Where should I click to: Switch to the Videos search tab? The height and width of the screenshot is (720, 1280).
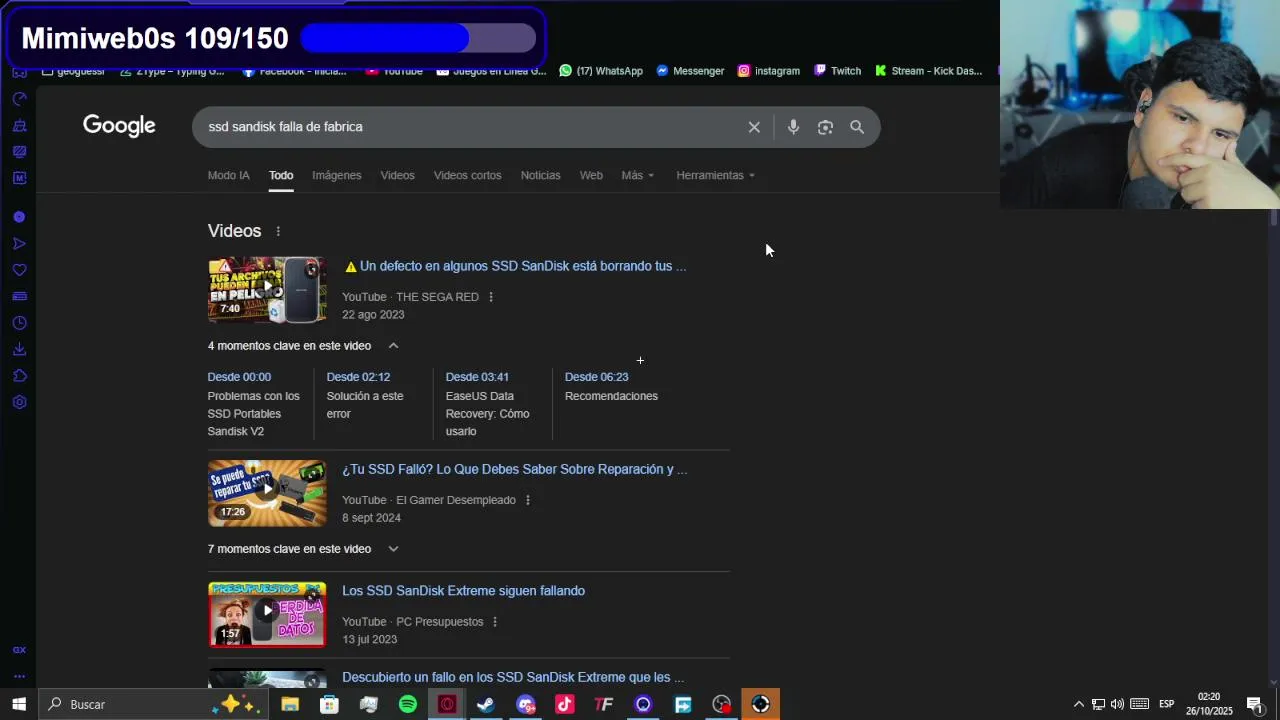coord(397,175)
